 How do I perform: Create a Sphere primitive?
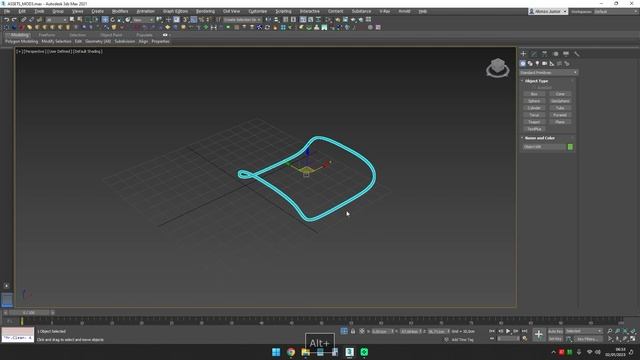coord(534,101)
